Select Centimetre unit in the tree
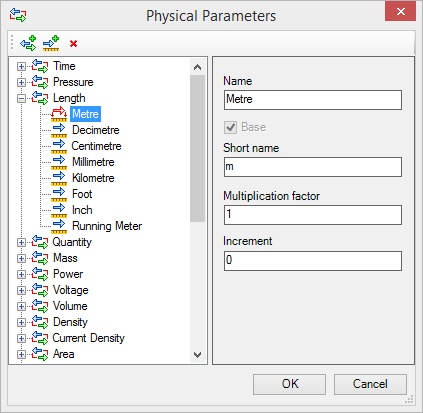Screen dimensions: 423x413 [x=96, y=146]
